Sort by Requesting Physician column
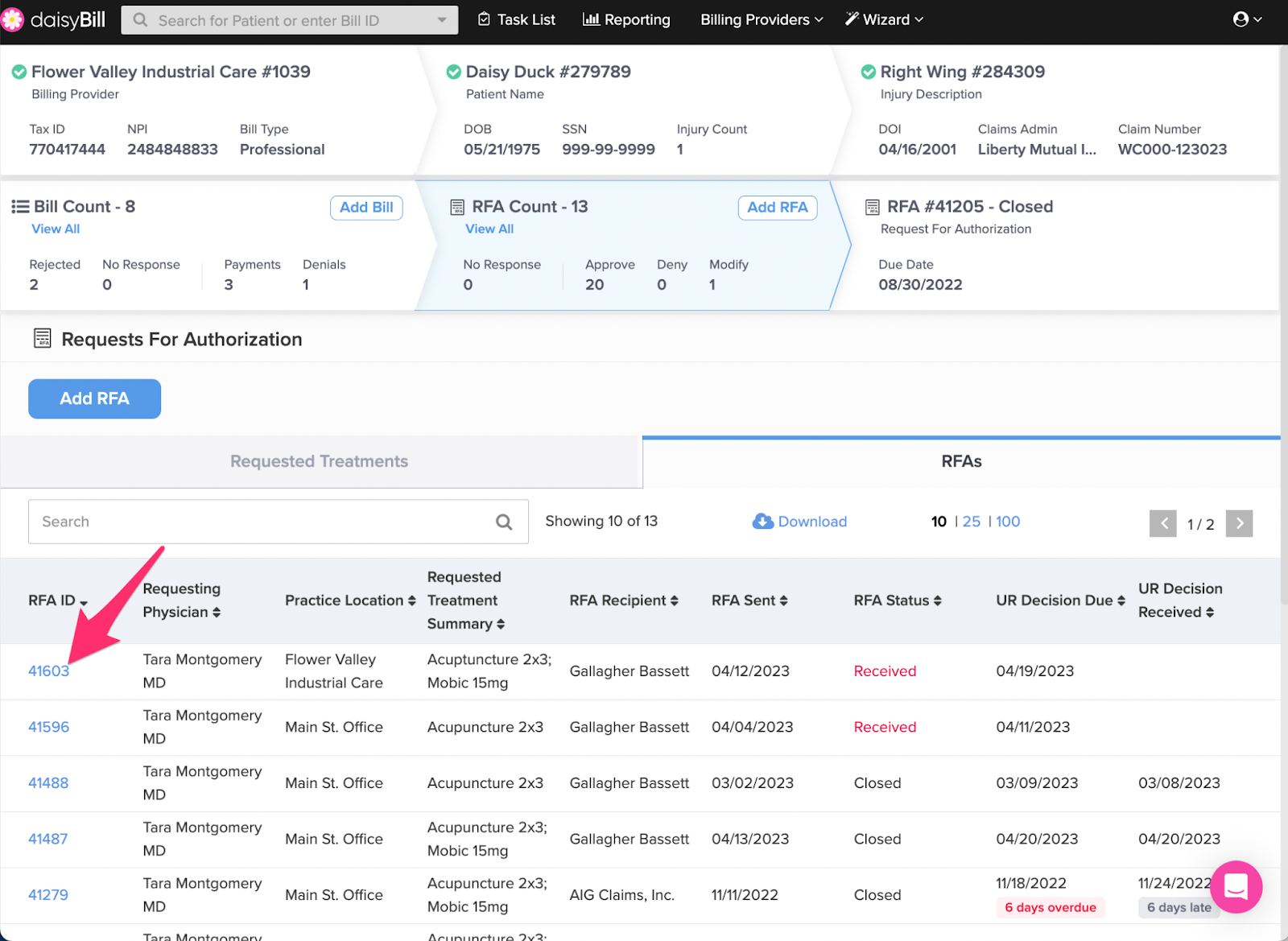1288x941 pixels. 216,613
